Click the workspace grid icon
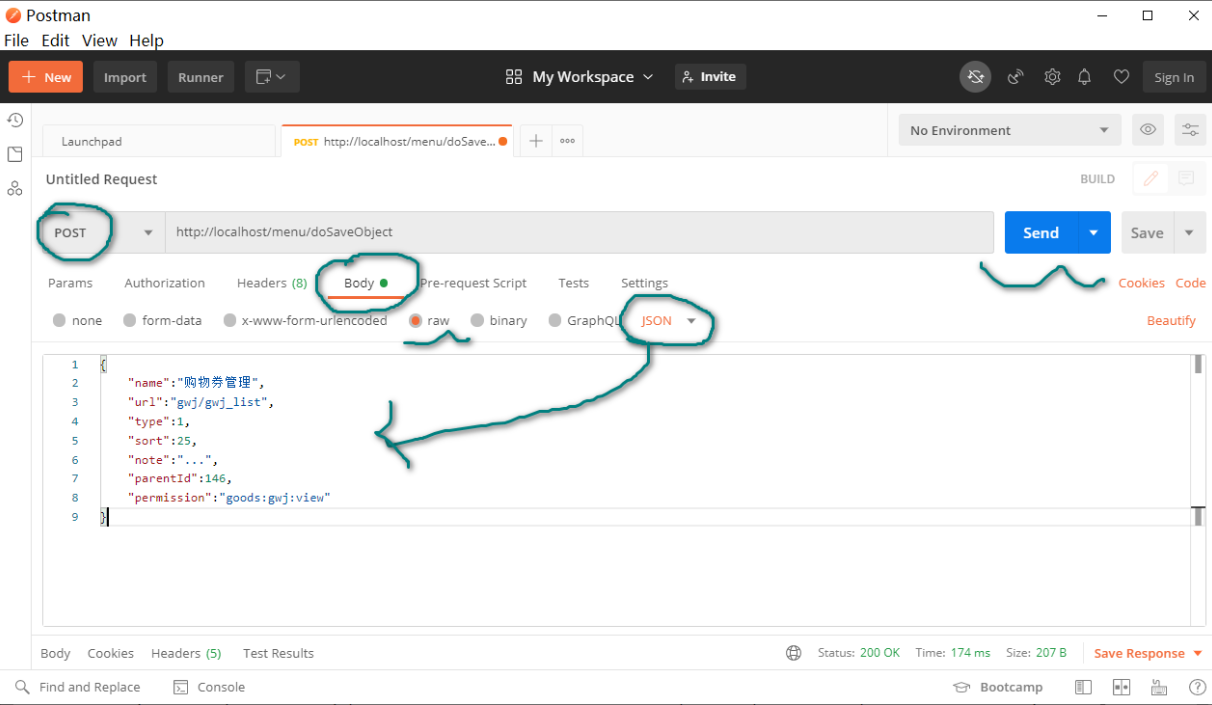 [x=514, y=77]
